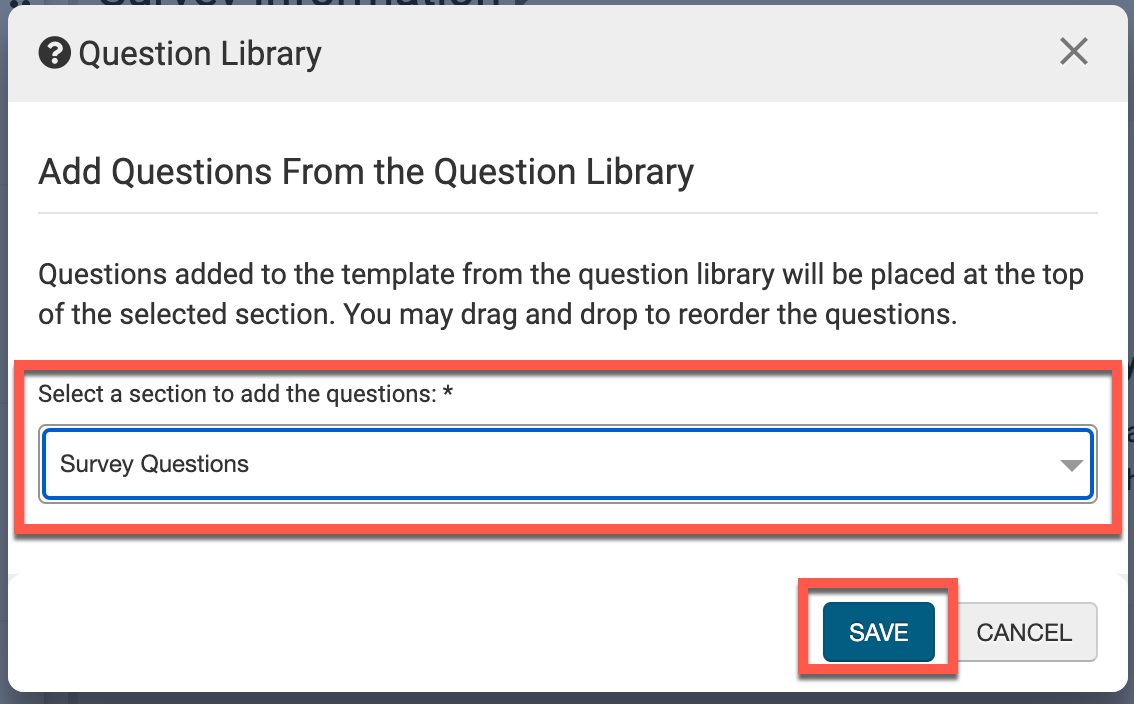Click the "Question Library" dialog title
Image resolution: width=1134 pixels, height=704 pixels.
[200, 53]
